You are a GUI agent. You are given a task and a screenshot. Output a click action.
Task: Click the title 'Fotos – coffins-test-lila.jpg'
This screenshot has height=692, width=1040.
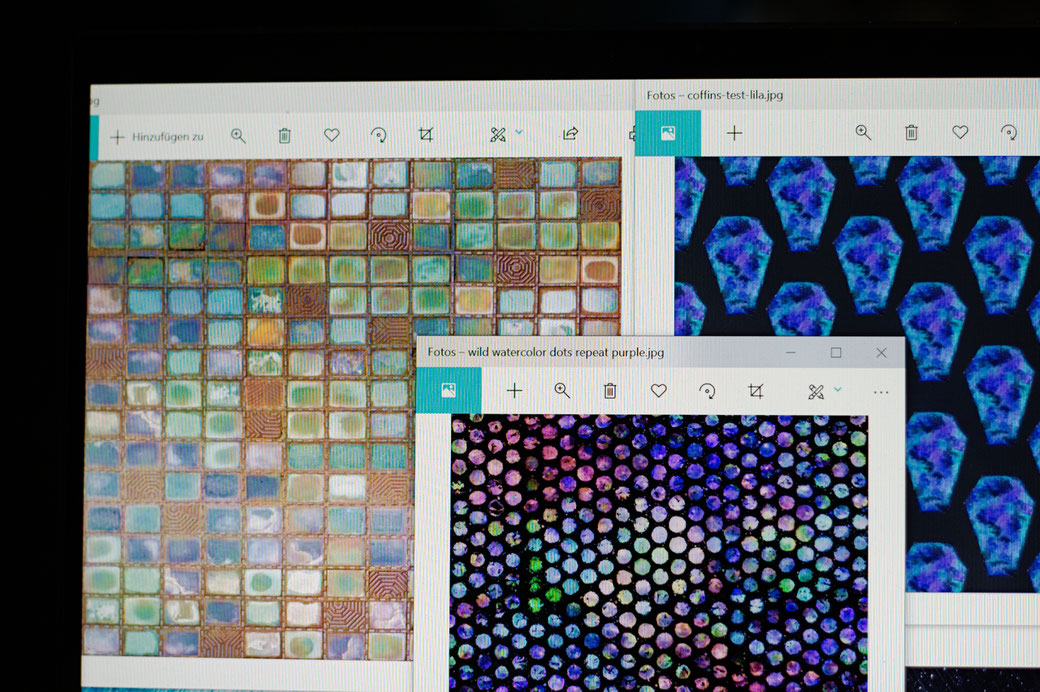714,95
